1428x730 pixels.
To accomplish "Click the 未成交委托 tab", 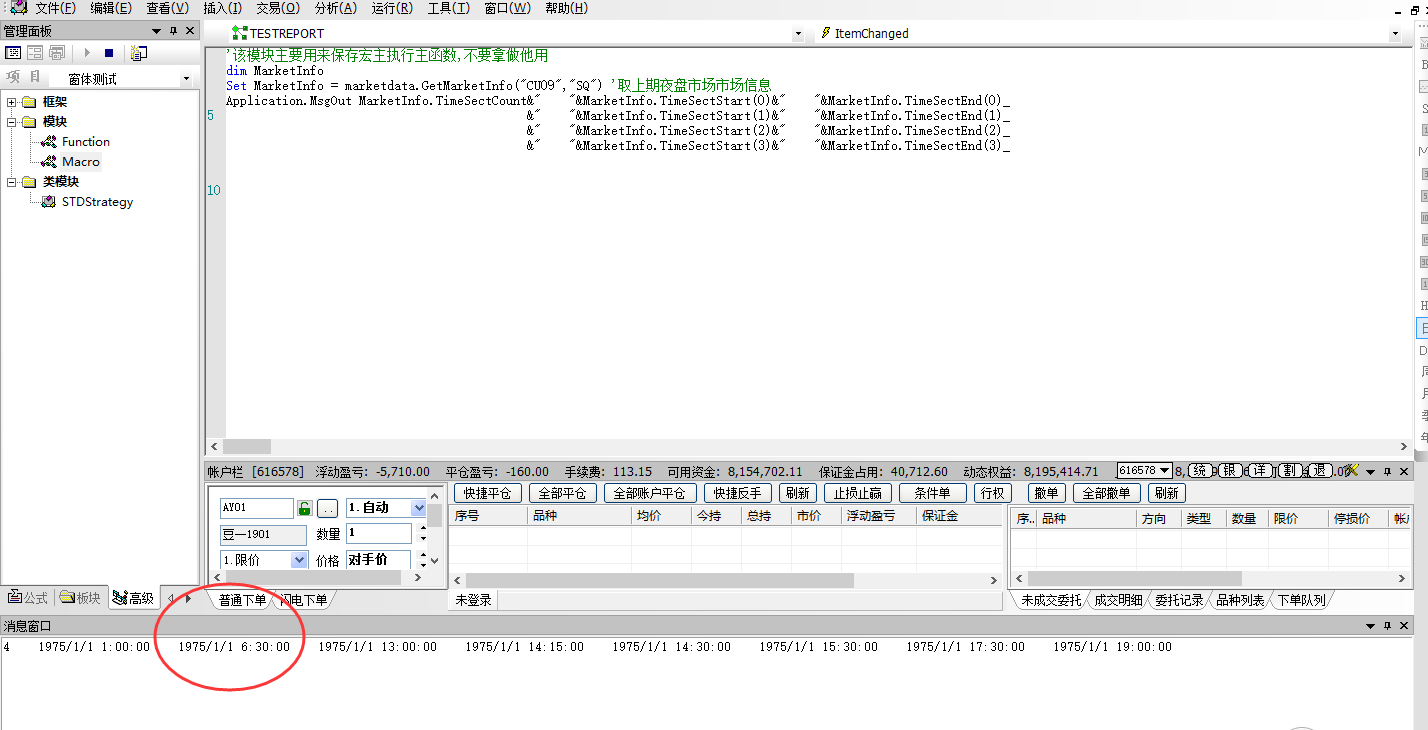I will coord(1050,600).
